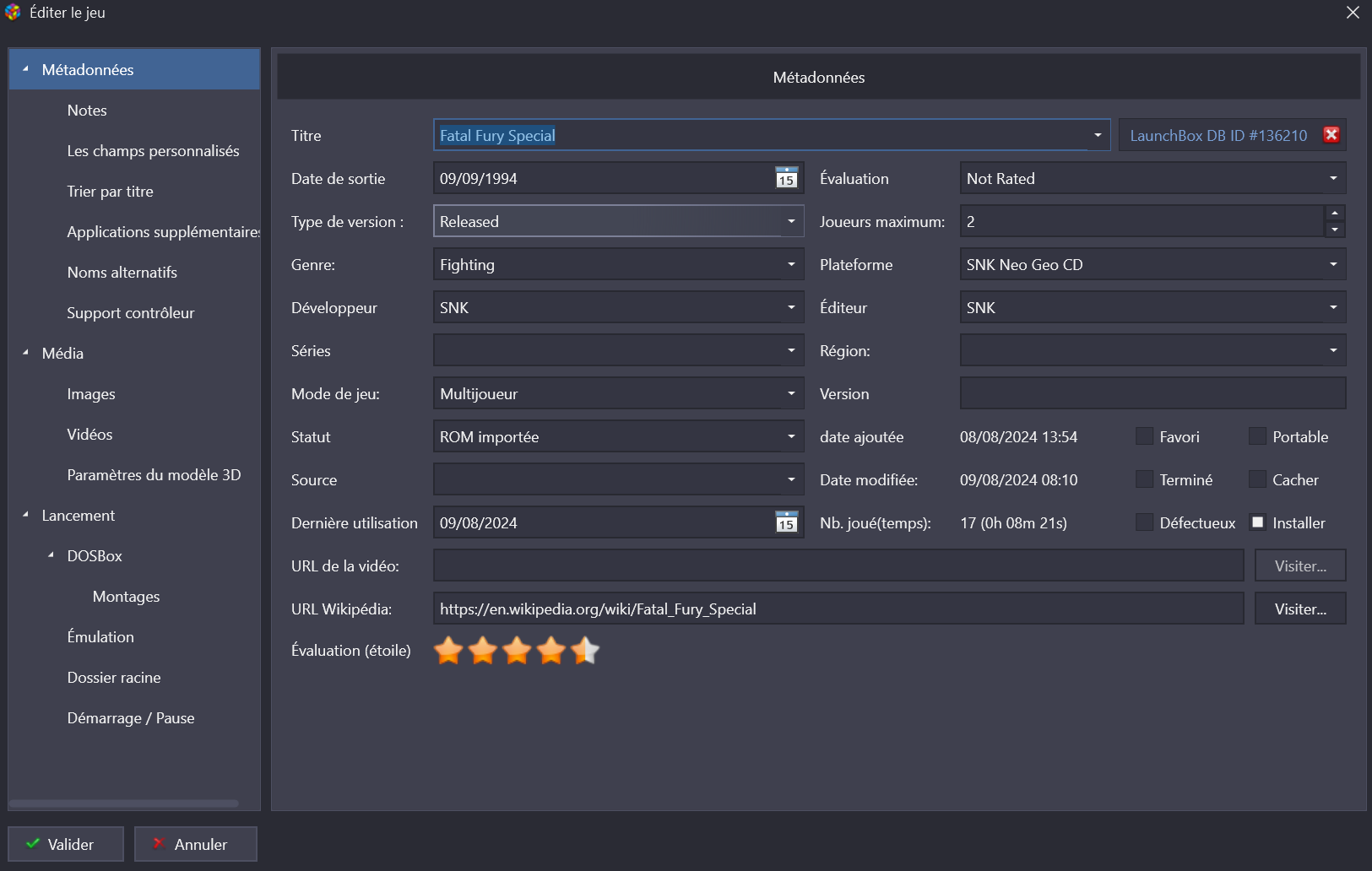1372x871 pixels.
Task: Collapse the DOSBox tree node
Action: [51, 555]
